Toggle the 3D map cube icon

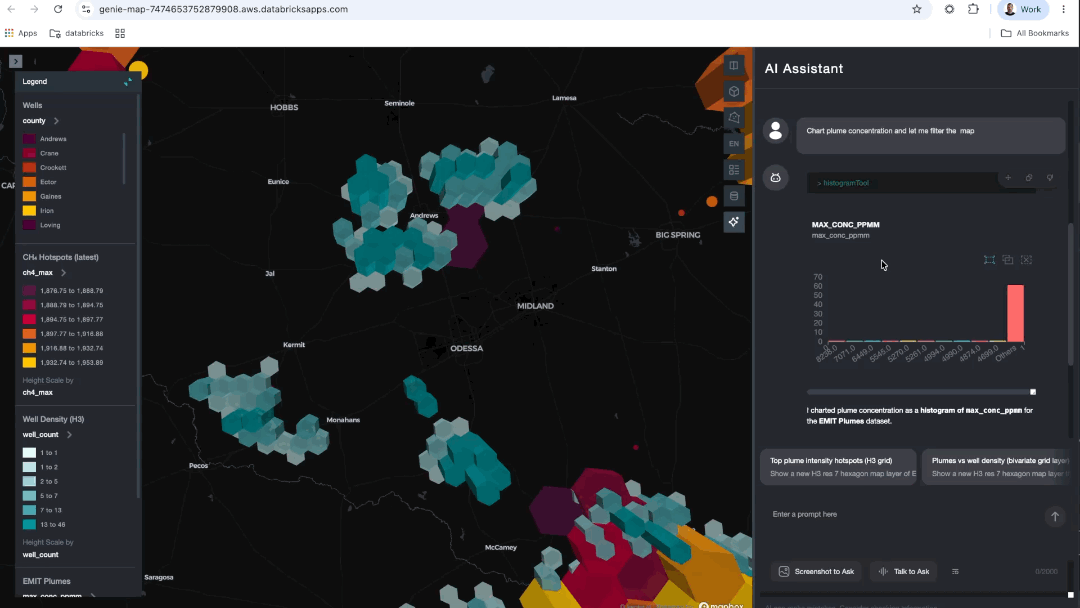coord(734,92)
